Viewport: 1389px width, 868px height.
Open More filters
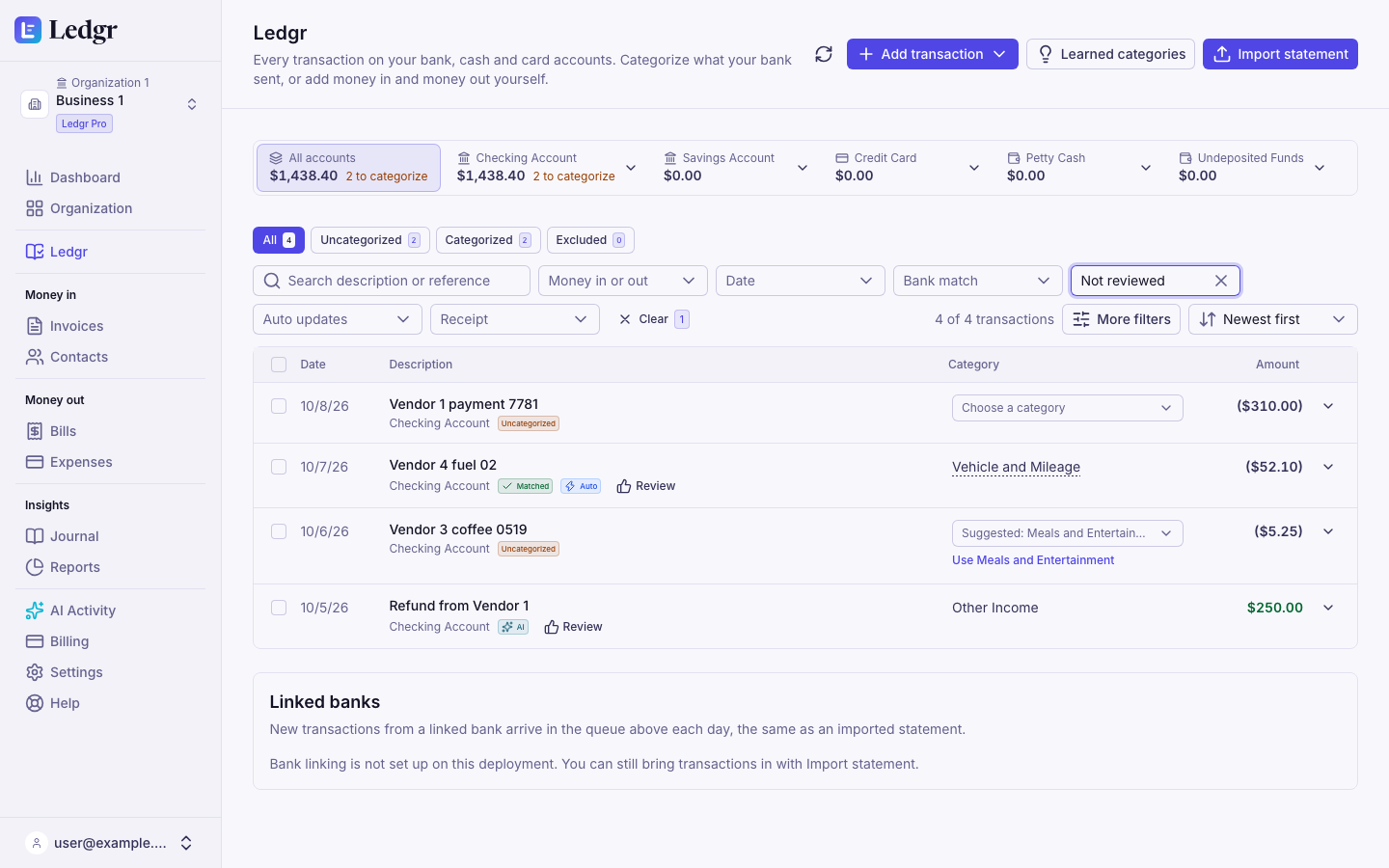1121,319
